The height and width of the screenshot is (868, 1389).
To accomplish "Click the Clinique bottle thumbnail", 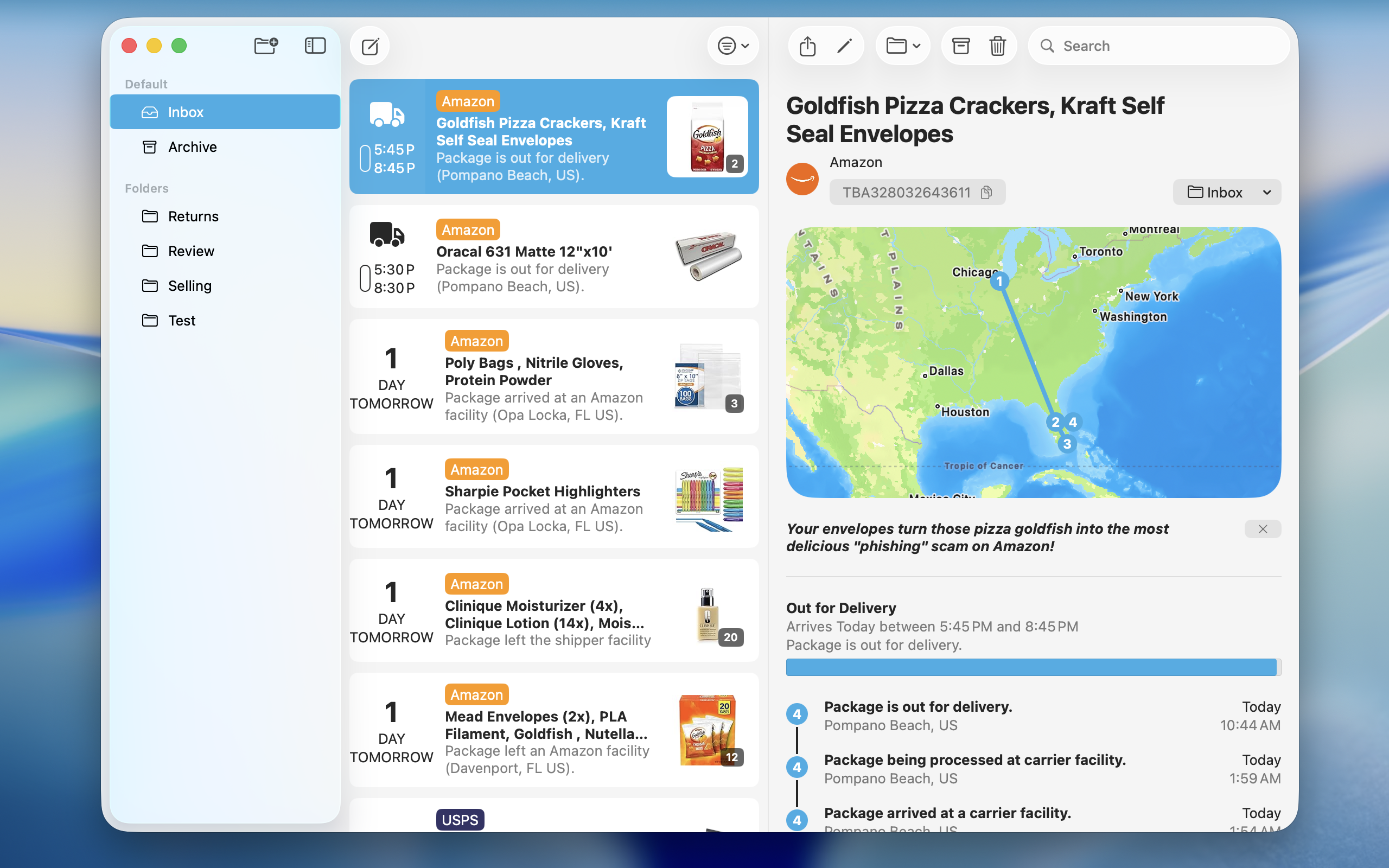I will click(707, 614).
